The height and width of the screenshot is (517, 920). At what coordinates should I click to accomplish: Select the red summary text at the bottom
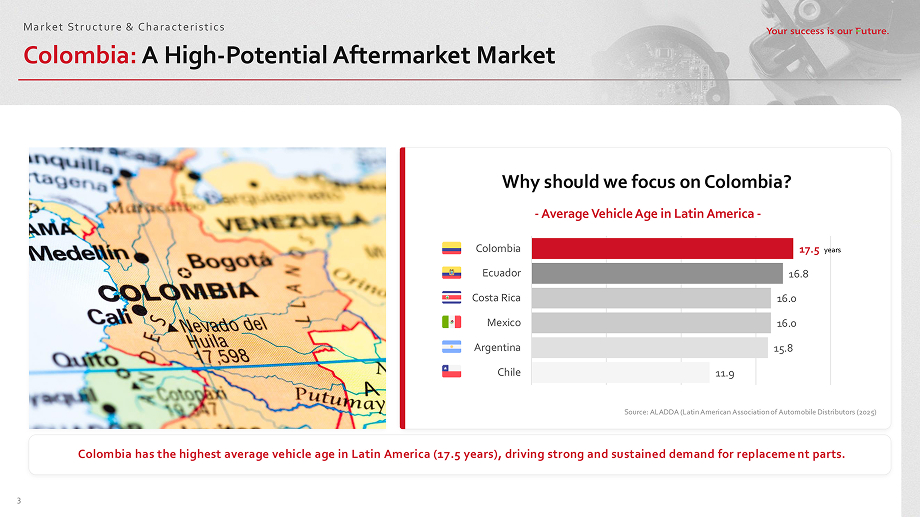(x=461, y=455)
